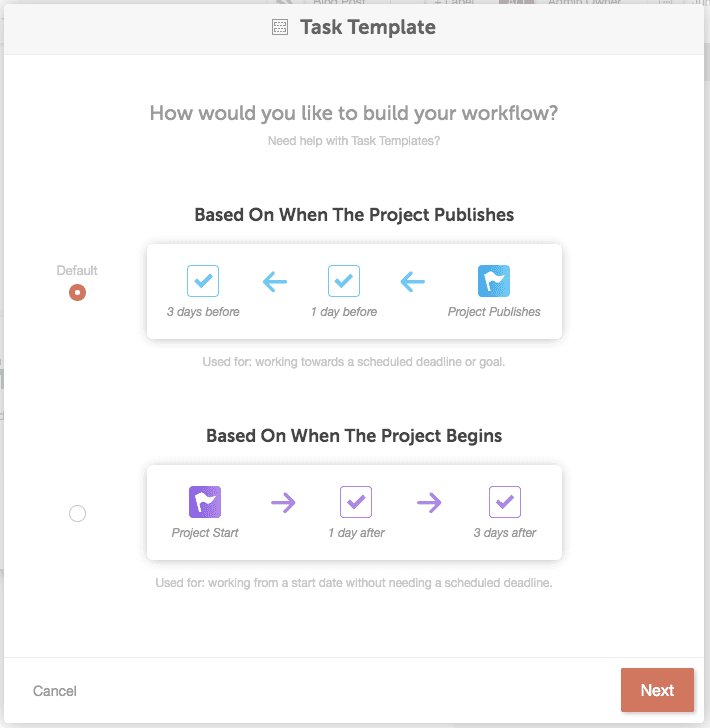Click the blue left arrow beside Project Publishes
710x728 pixels.
[x=412, y=282]
